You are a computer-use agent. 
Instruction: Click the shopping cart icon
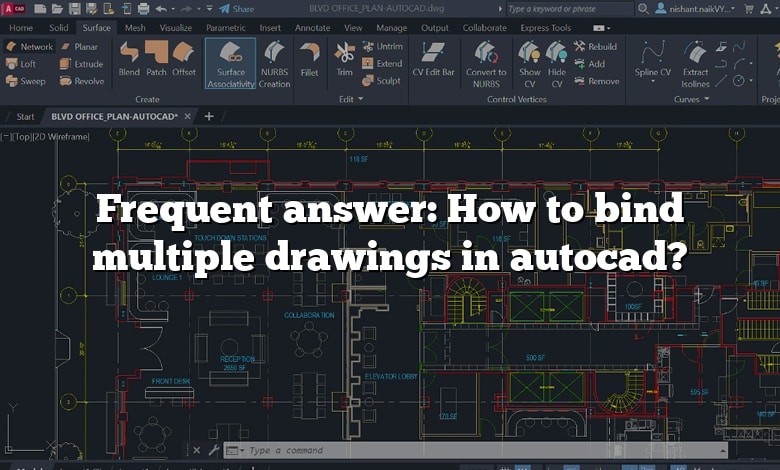pos(749,9)
